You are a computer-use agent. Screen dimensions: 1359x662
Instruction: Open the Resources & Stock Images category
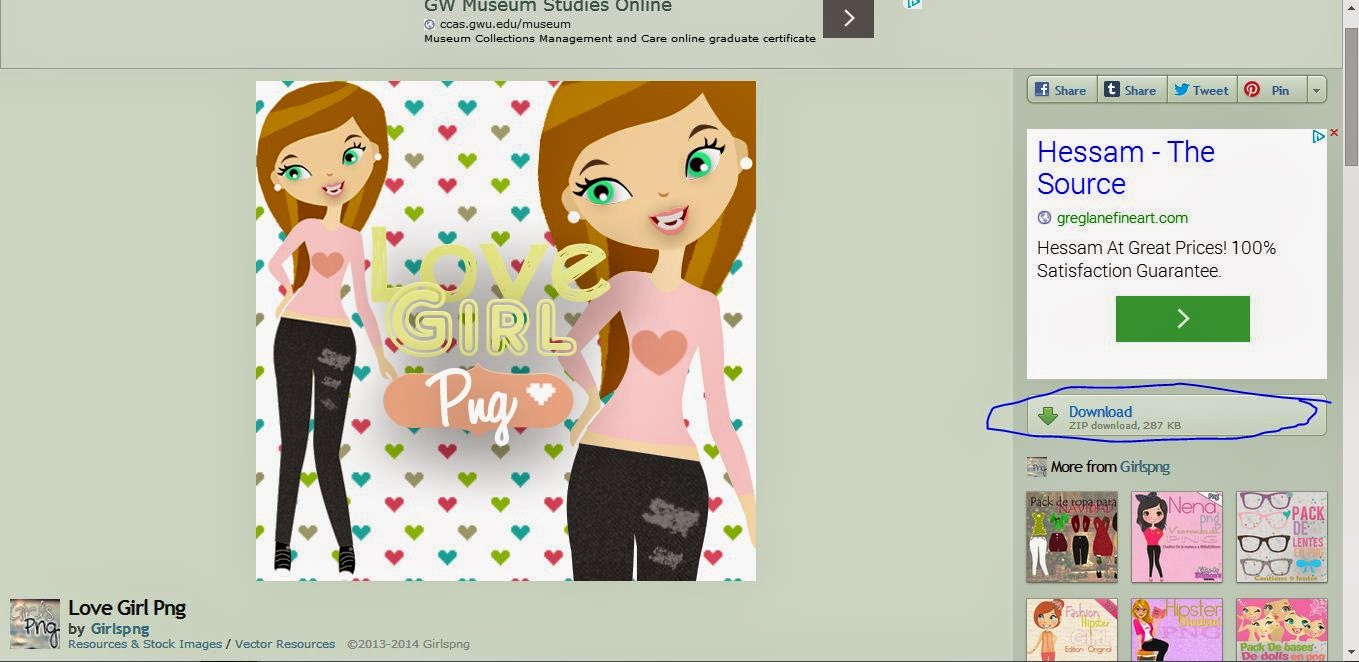pos(145,644)
